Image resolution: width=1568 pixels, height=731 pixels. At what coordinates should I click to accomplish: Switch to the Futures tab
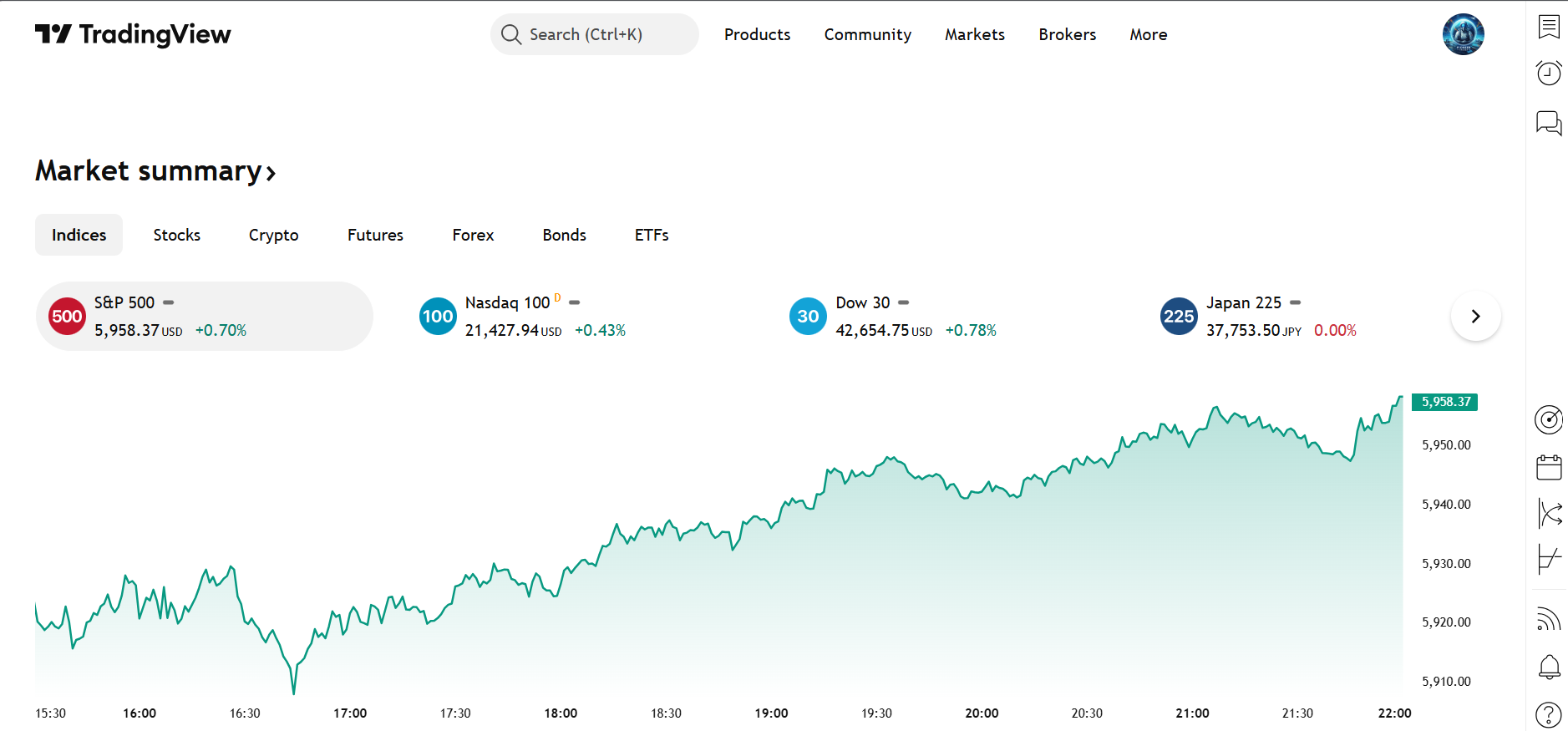coord(375,235)
